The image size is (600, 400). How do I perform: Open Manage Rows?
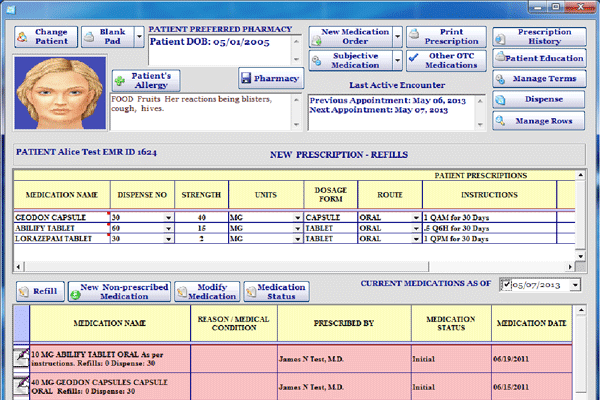(x=539, y=122)
